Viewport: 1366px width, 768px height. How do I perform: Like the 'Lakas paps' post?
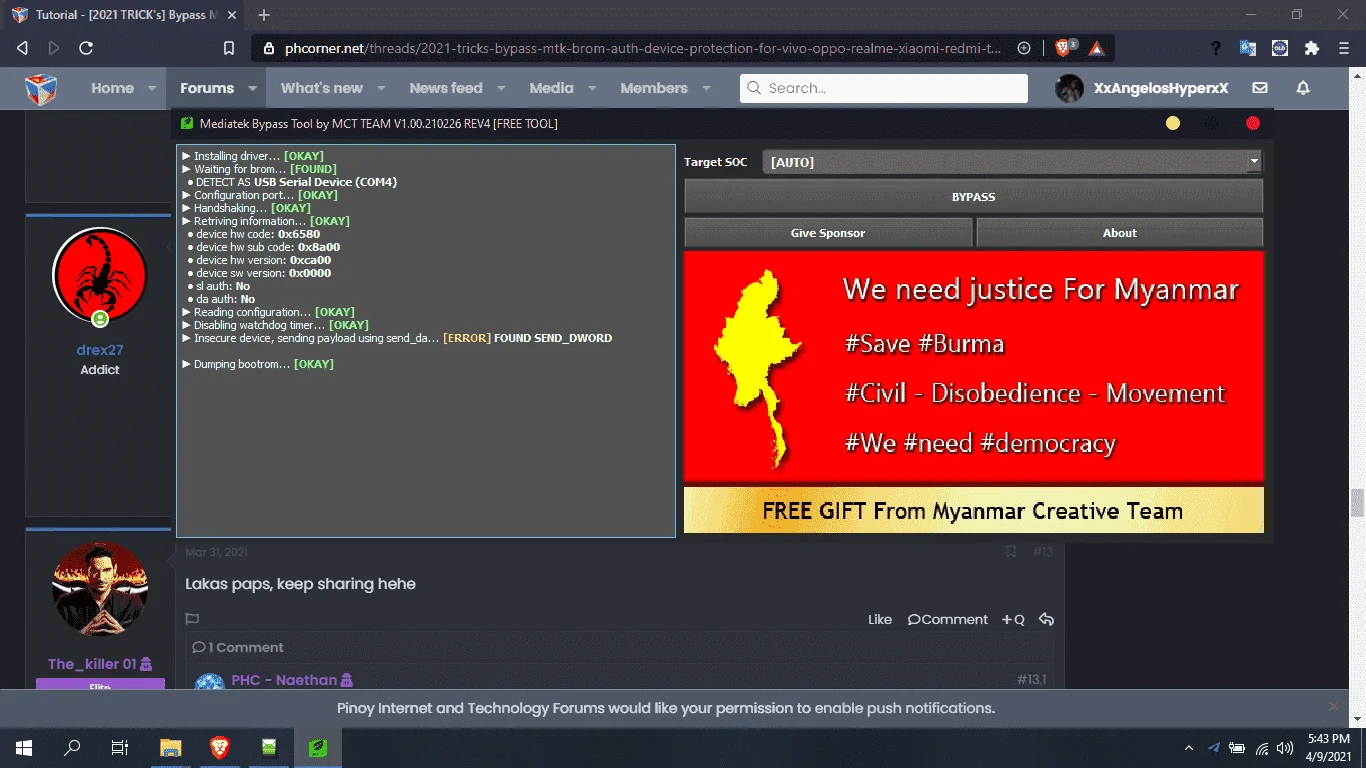coord(880,620)
